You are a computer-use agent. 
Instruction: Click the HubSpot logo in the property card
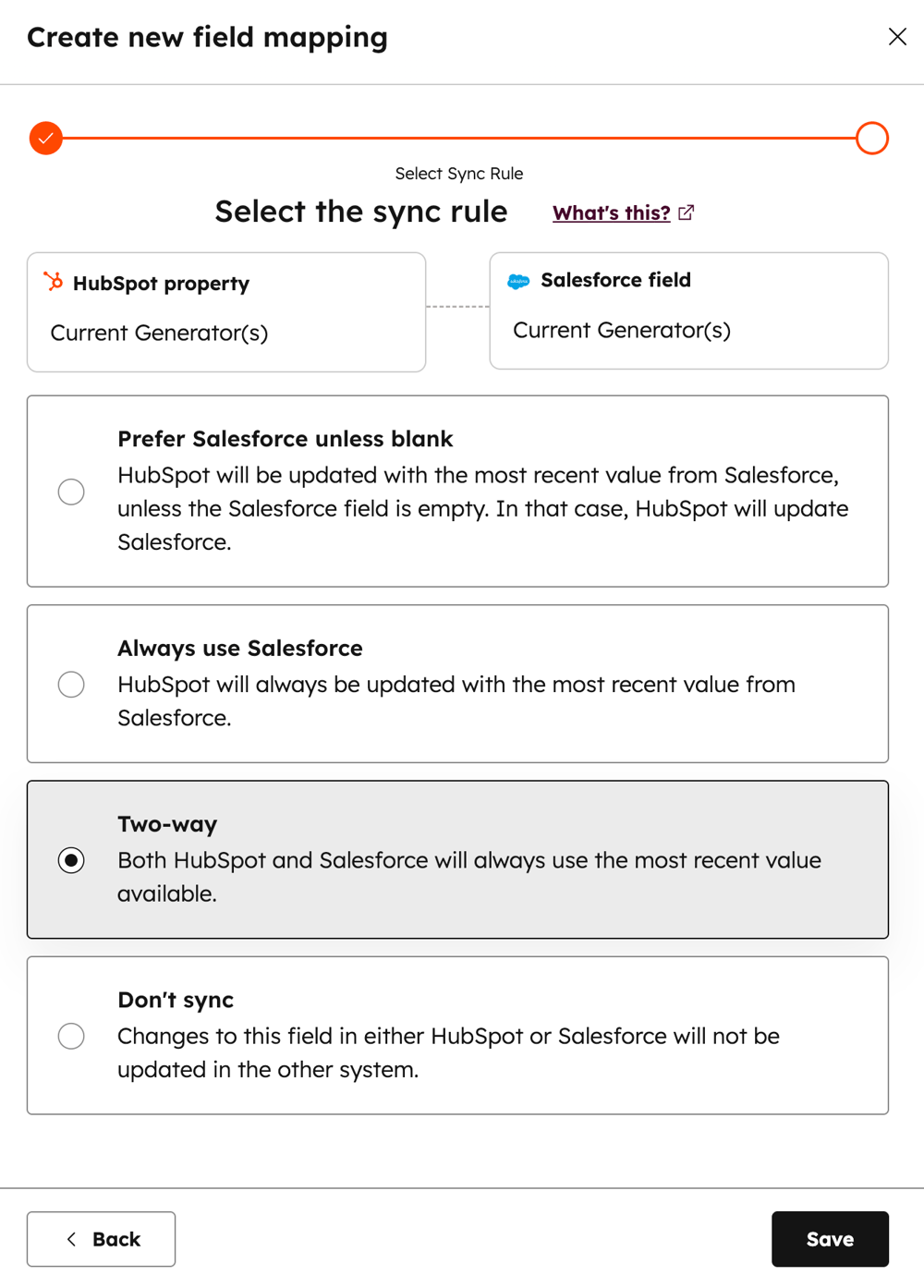pos(55,283)
